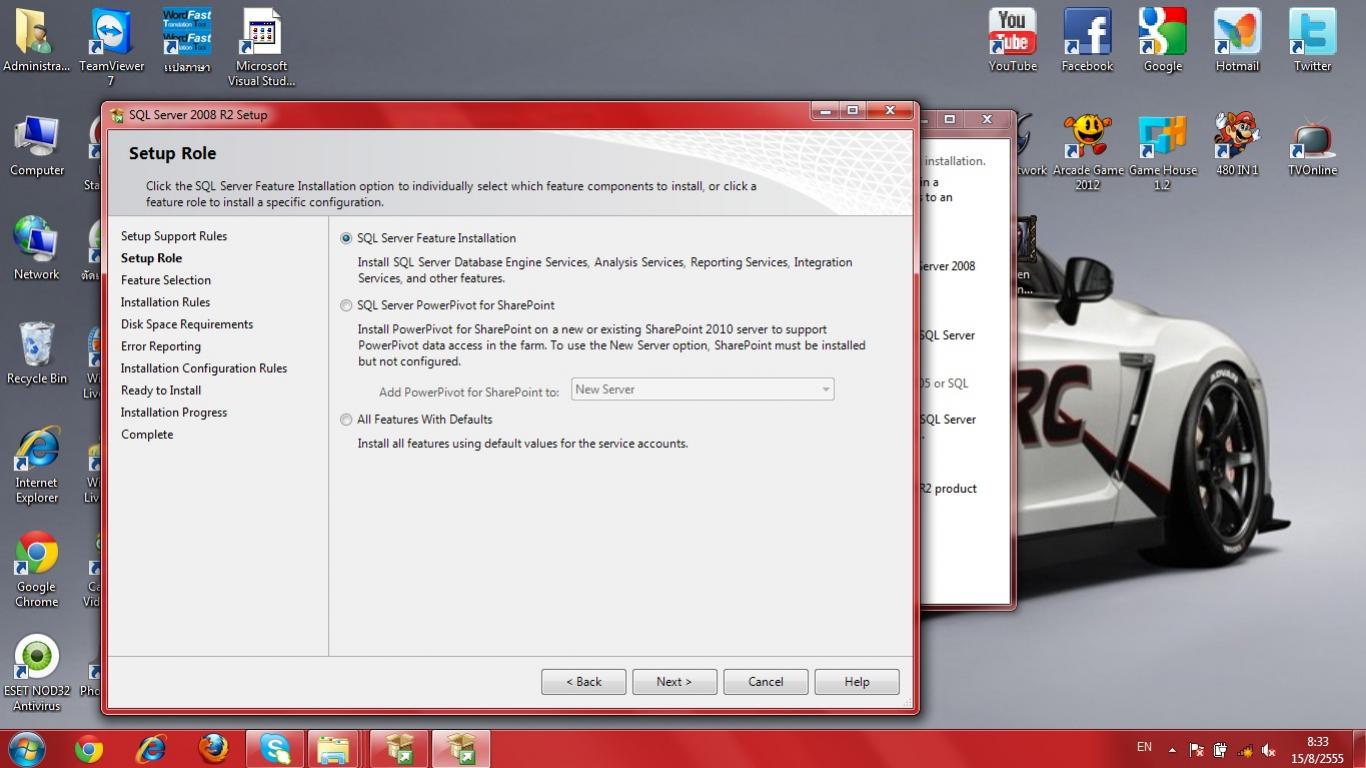Open the Administrator folder desktop icon
Image resolution: width=1366 pixels, height=768 pixels.
(x=36, y=41)
